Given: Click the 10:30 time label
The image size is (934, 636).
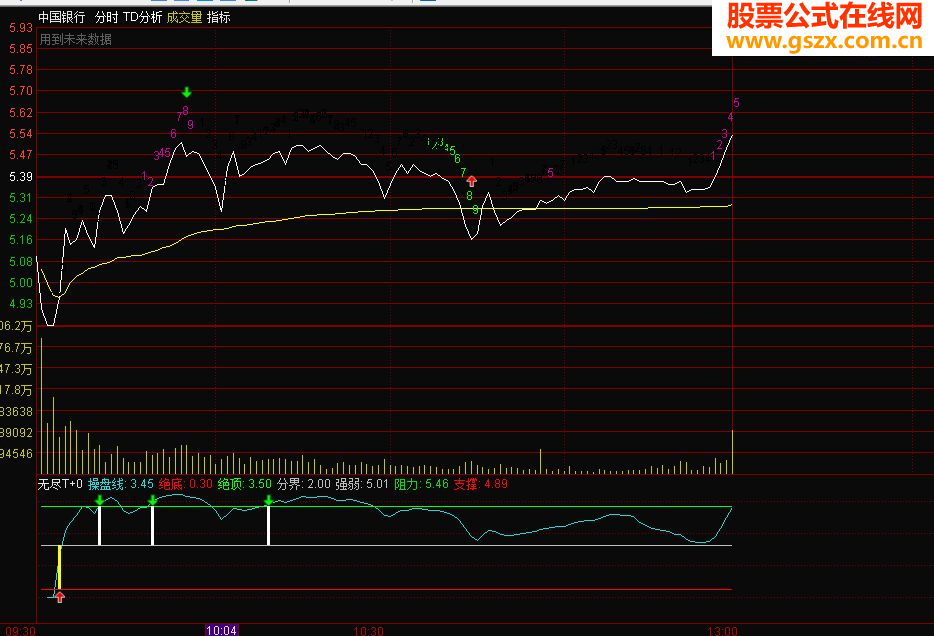Looking at the screenshot, I should pos(368,631).
